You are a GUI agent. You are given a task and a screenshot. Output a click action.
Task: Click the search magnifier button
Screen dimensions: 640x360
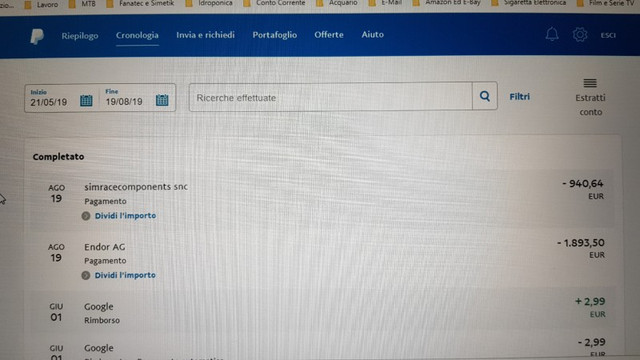coord(484,96)
